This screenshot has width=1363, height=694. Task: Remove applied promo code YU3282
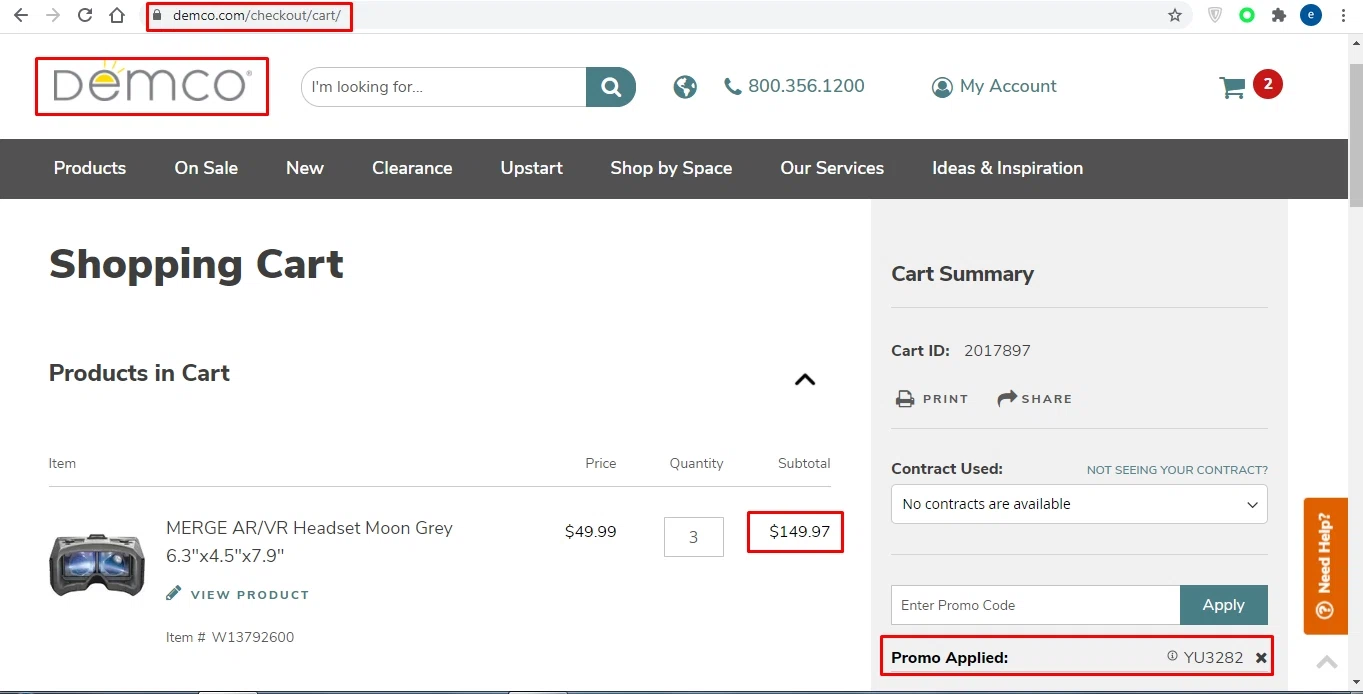pyautogui.click(x=1261, y=658)
